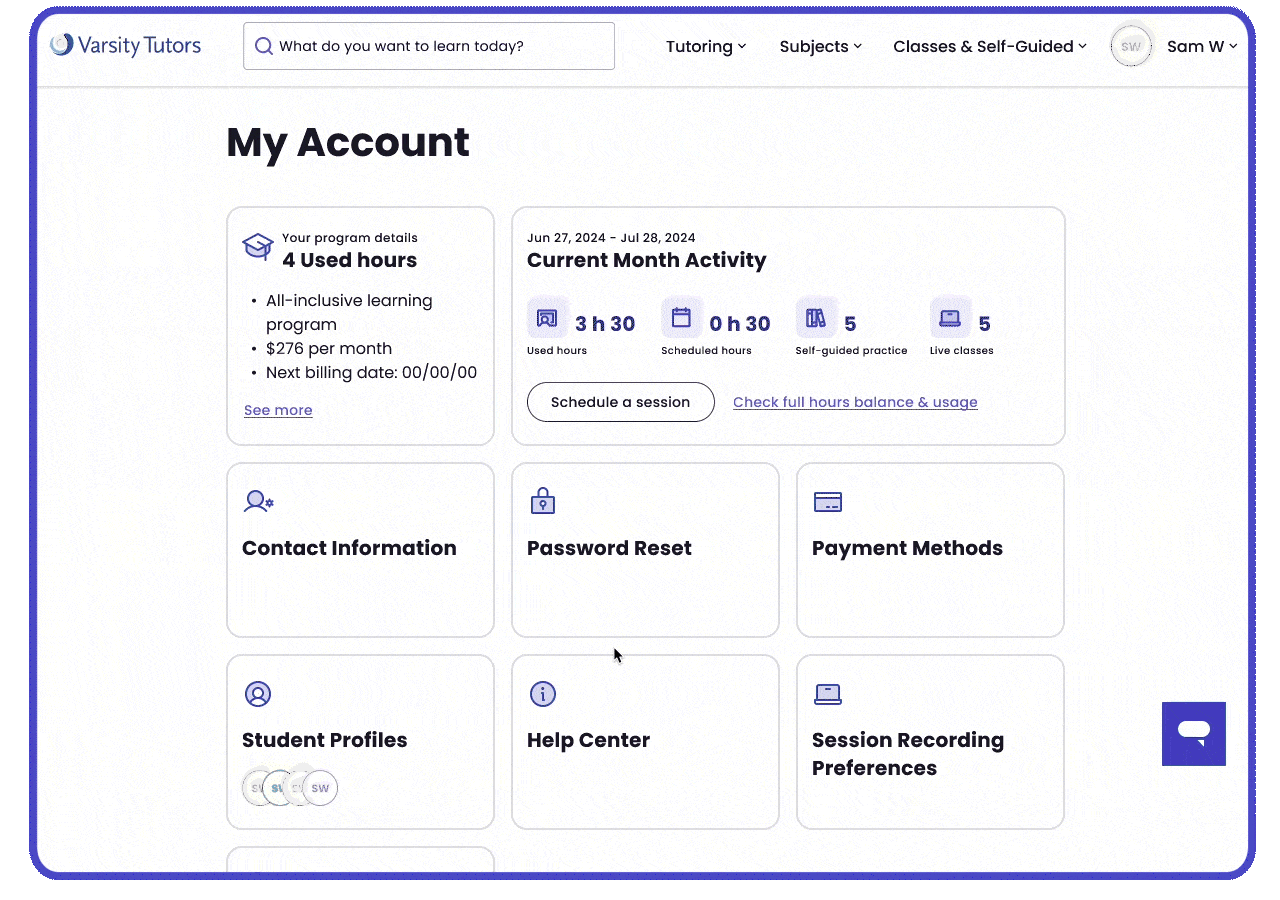The height and width of the screenshot is (900, 1280).
Task: Select the Used hours monitor icon
Action: (x=547, y=317)
